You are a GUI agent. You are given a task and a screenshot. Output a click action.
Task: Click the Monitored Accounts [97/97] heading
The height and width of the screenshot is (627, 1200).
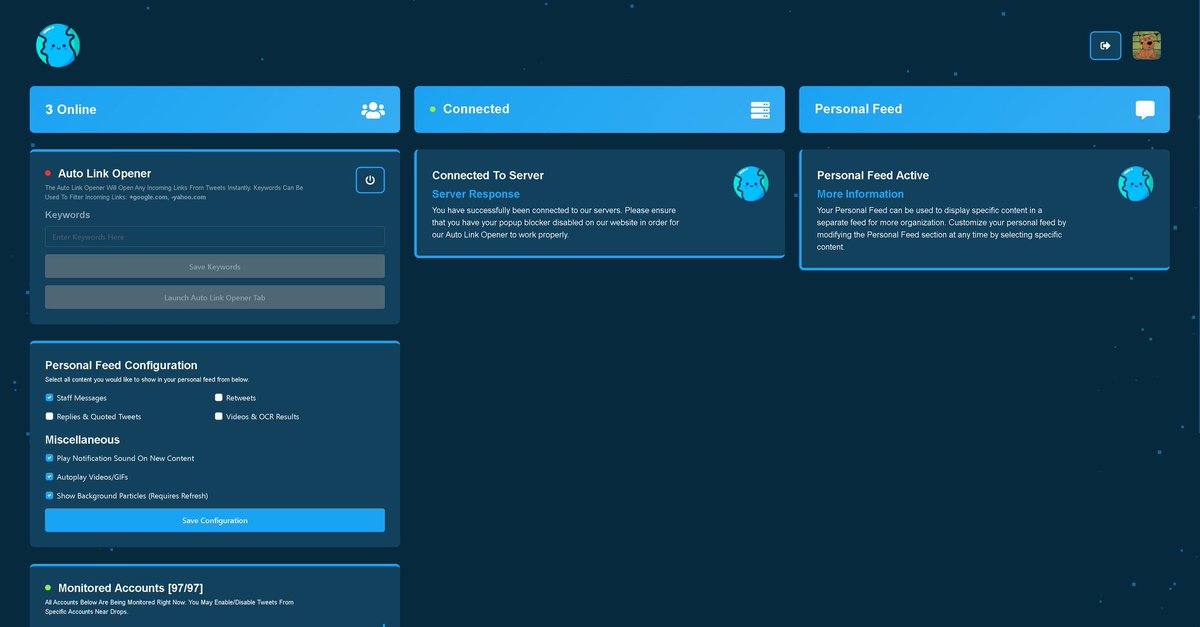click(x=131, y=588)
